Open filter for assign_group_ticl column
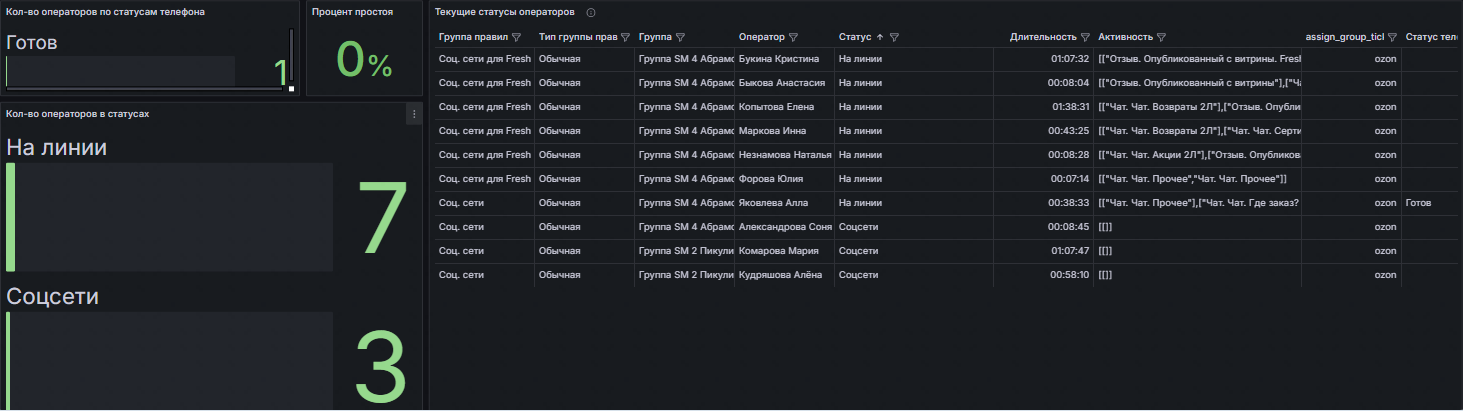This screenshot has height=411, width=1463. click(1392, 37)
